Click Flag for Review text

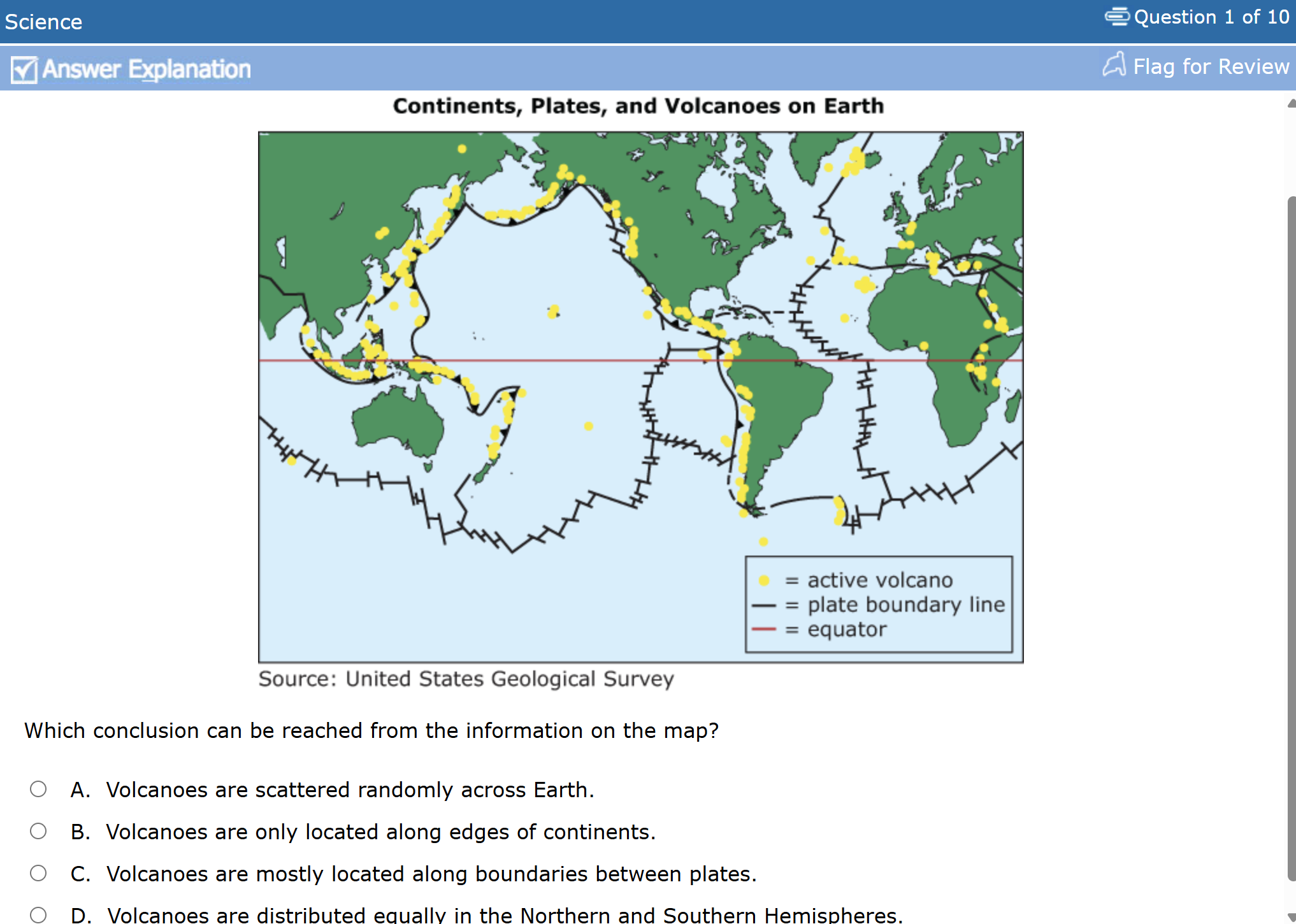(x=1211, y=66)
